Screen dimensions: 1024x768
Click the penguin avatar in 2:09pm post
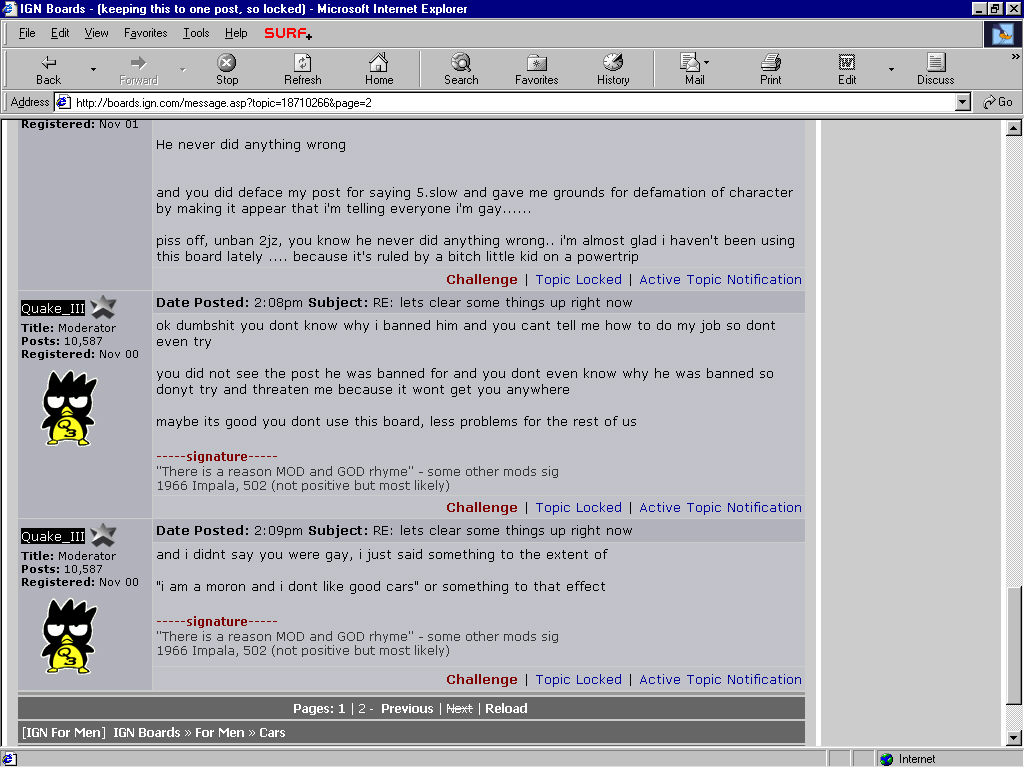(x=69, y=636)
